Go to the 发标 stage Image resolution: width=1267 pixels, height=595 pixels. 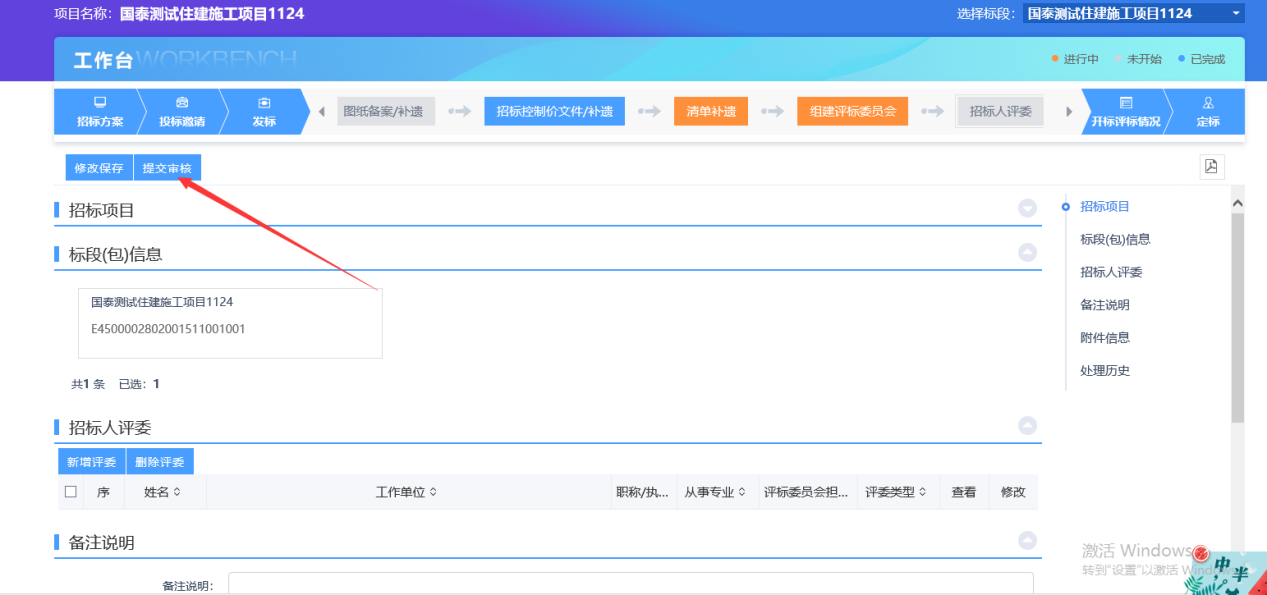[x=264, y=111]
